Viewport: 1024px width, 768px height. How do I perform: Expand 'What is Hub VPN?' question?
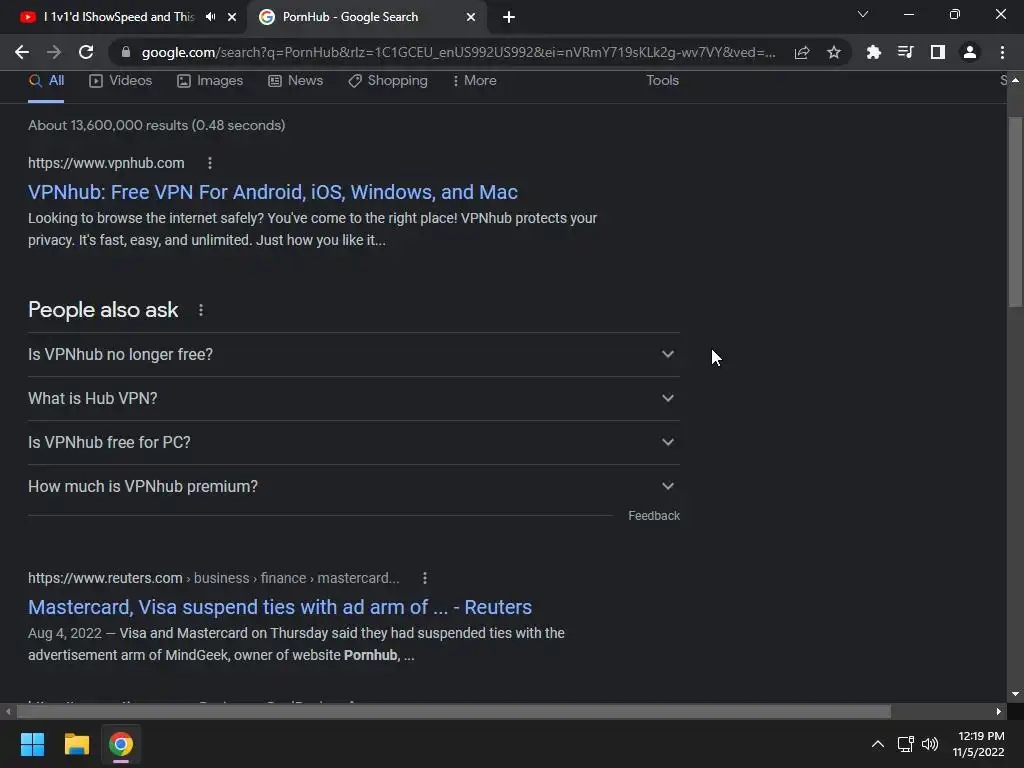(354, 398)
